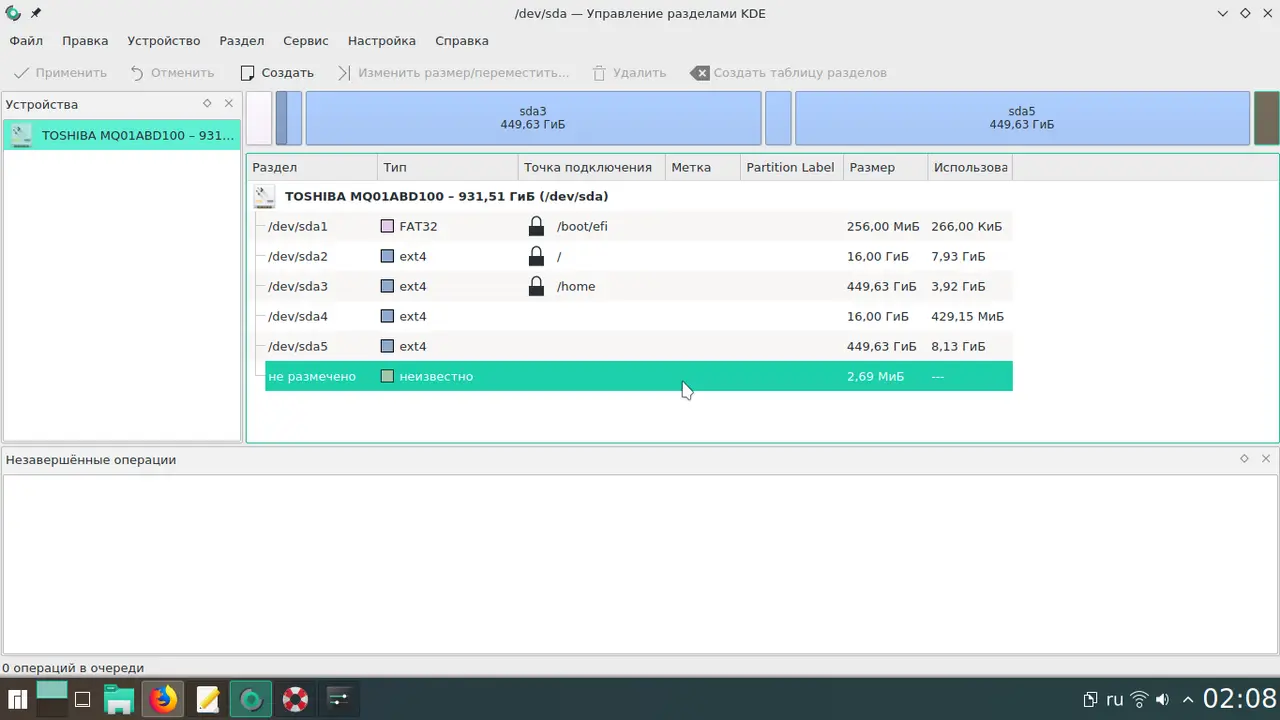Click the disk icon beside TOSHIBA in table

(x=264, y=196)
